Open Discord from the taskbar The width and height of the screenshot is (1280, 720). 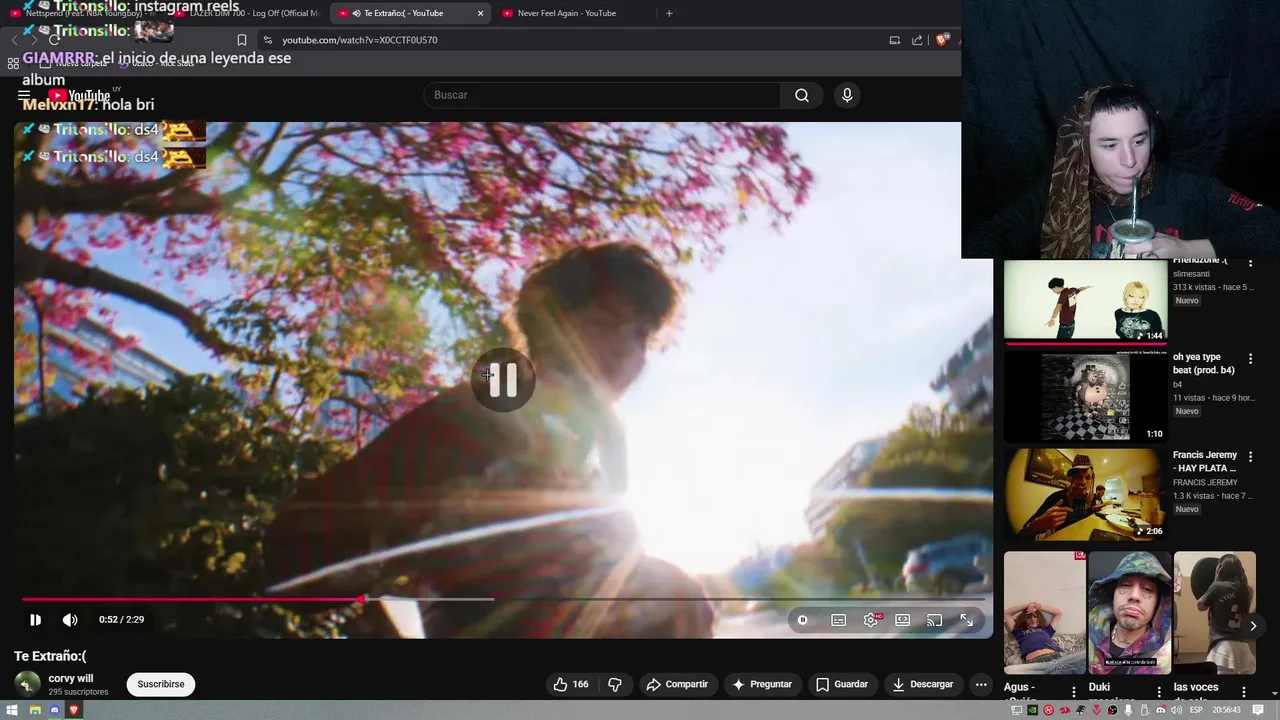point(55,710)
